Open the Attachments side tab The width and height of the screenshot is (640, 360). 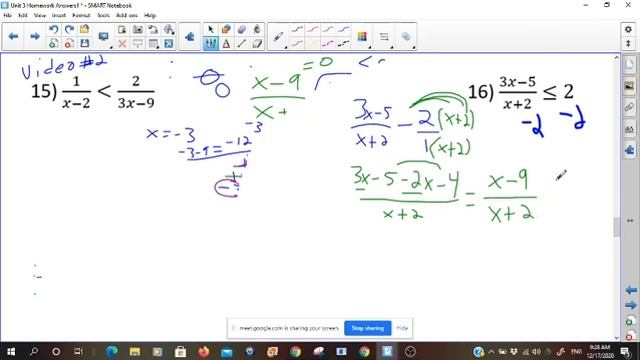click(x=629, y=107)
